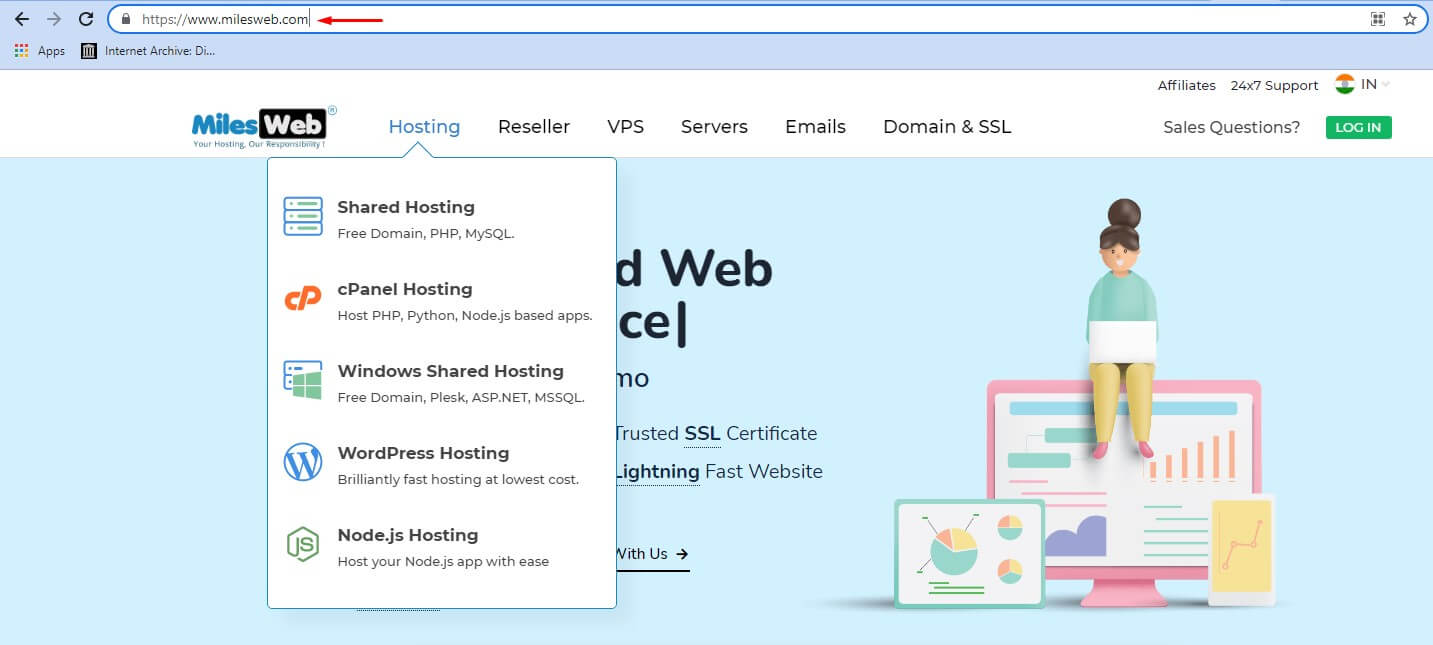Click the Node.js logo icon
Image resolution: width=1433 pixels, height=645 pixels.
coord(303,544)
